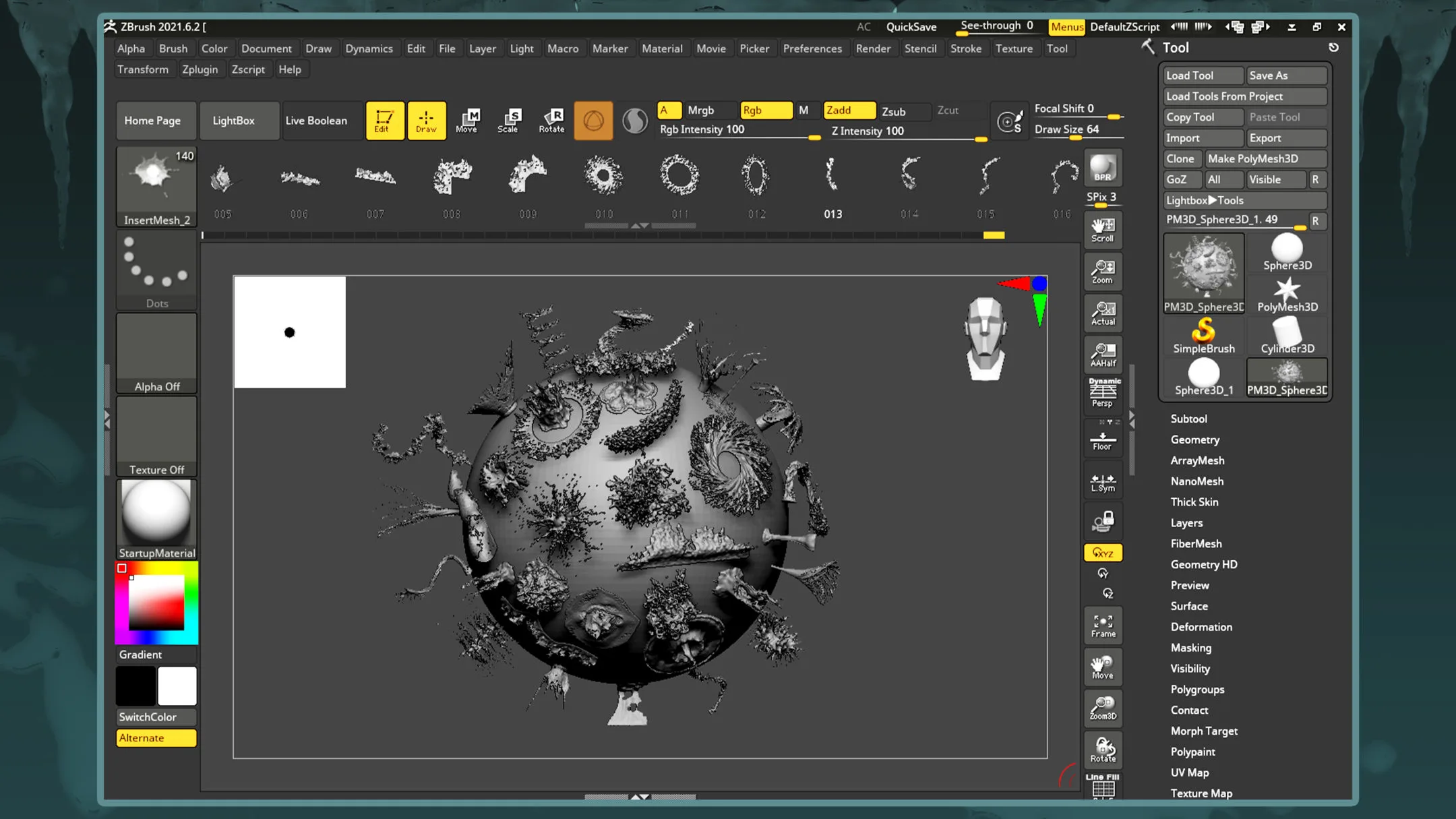Select the Scale transform tool icon
This screenshot has height=819, width=1456.
point(508,120)
